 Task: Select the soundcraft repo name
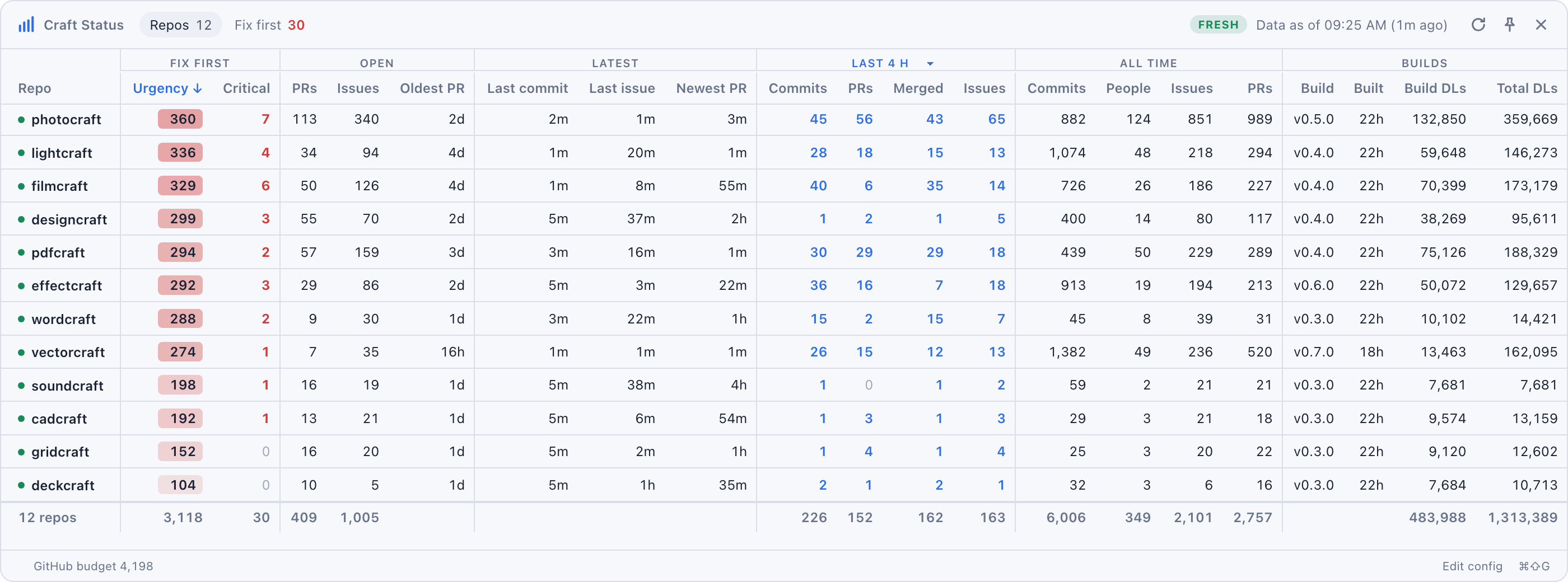coord(67,386)
